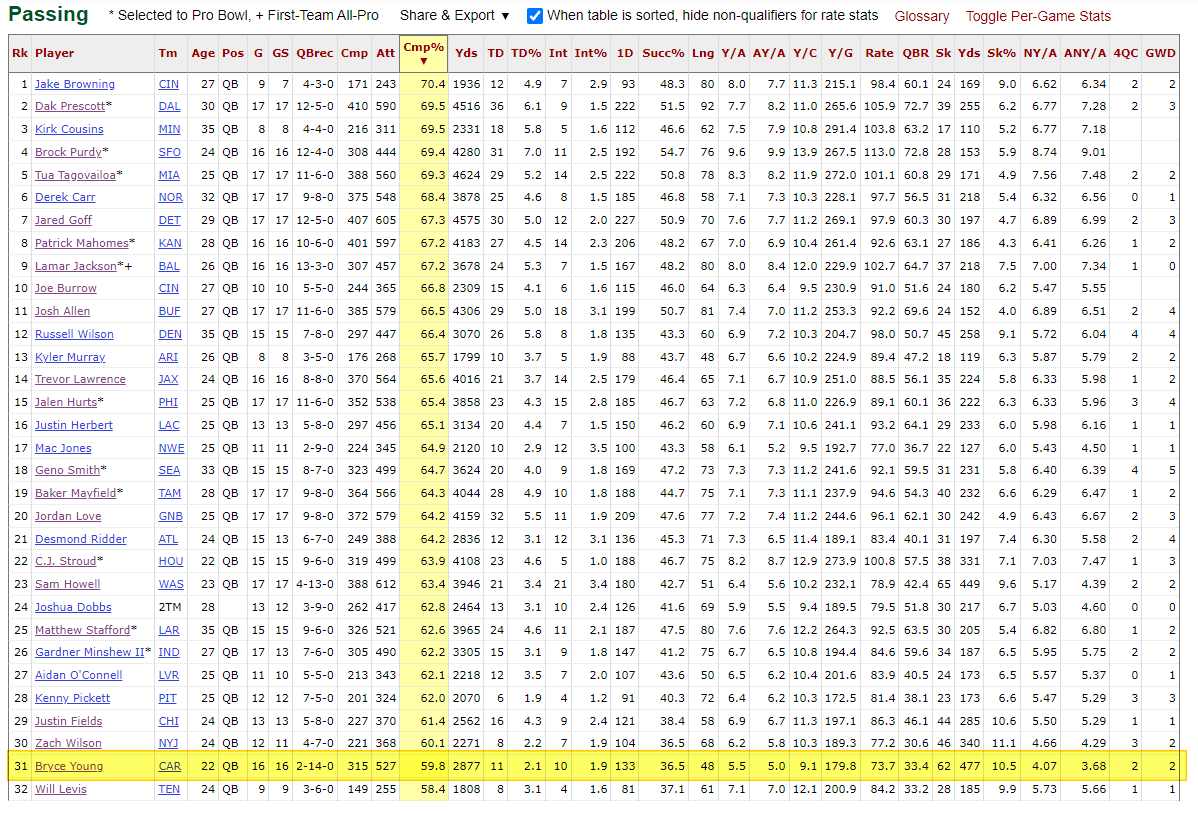
Task: Open Patrick Mahomes player page
Action: point(82,243)
